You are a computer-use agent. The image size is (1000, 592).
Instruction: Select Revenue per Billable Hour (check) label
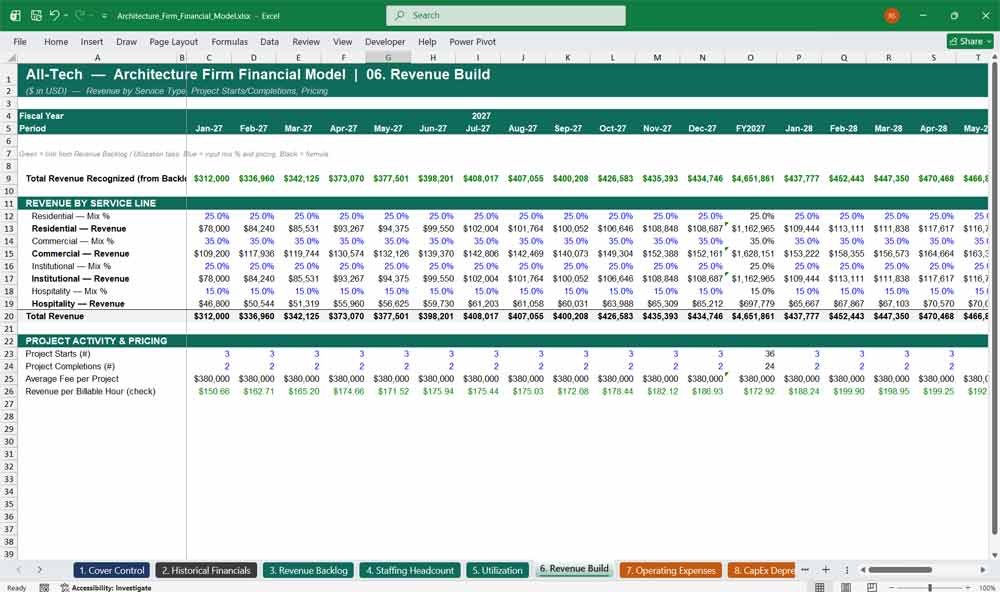click(x=90, y=392)
